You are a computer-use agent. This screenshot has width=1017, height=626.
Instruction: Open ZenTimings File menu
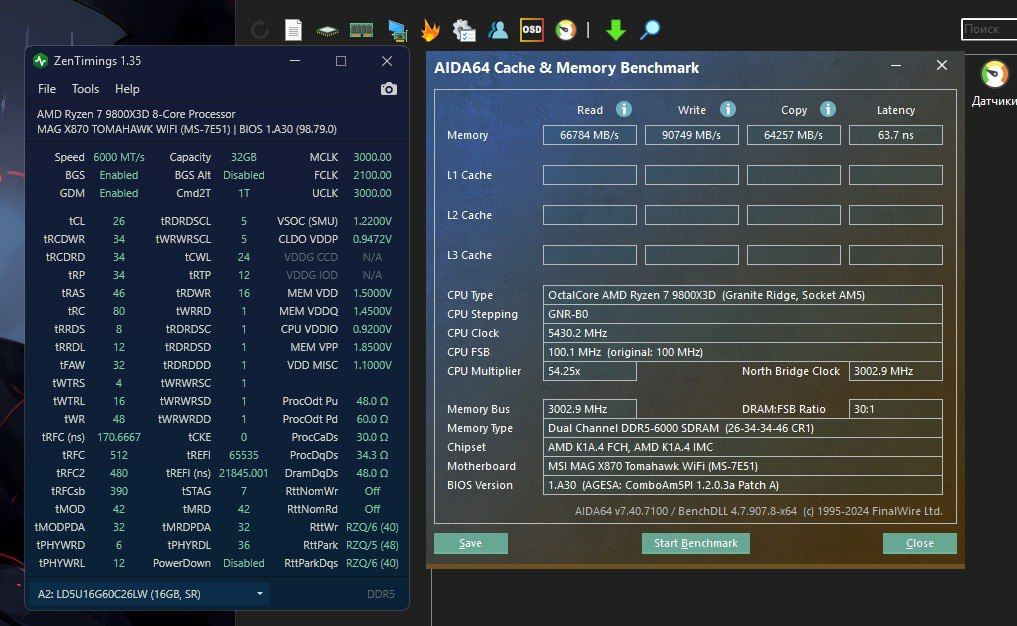(x=47, y=89)
